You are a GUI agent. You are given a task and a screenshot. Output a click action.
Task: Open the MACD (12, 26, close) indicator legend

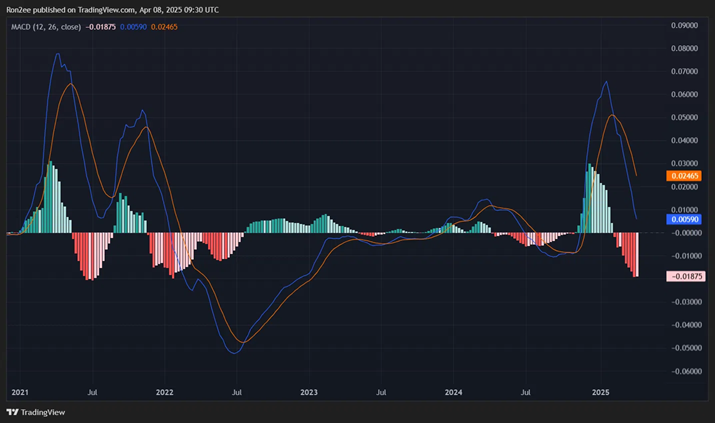click(x=43, y=25)
